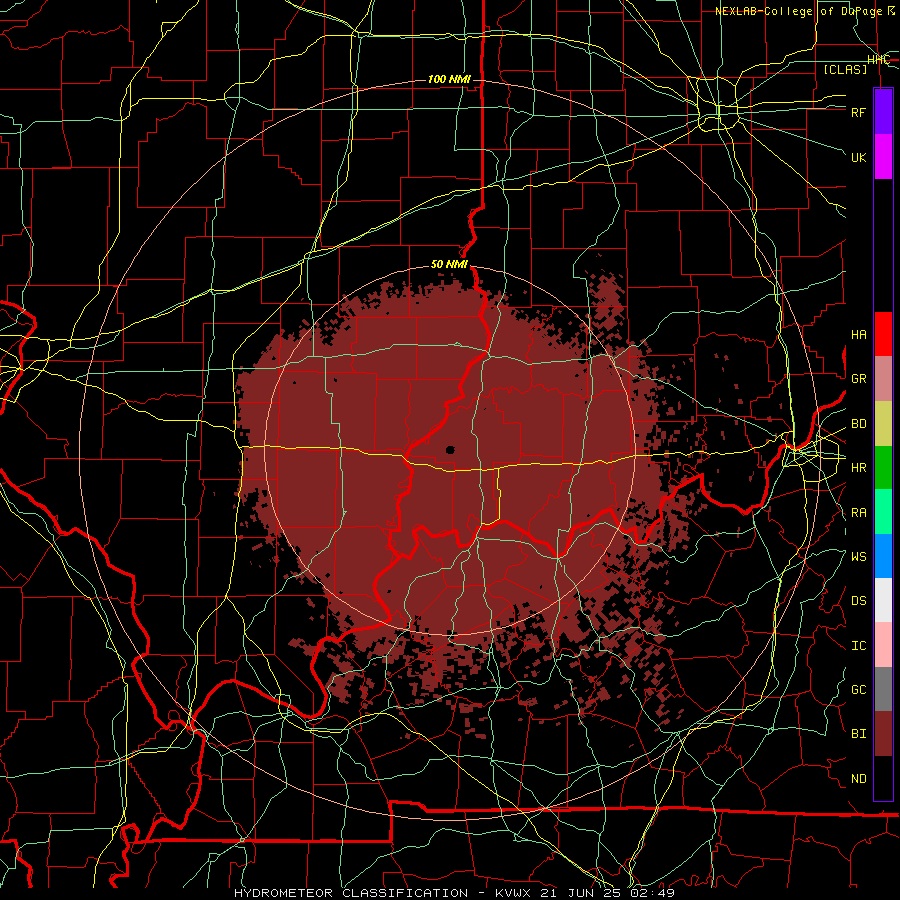Viewport: 900px width, 900px height.
Task: Click the UK legend label
Action: (858, 157)
